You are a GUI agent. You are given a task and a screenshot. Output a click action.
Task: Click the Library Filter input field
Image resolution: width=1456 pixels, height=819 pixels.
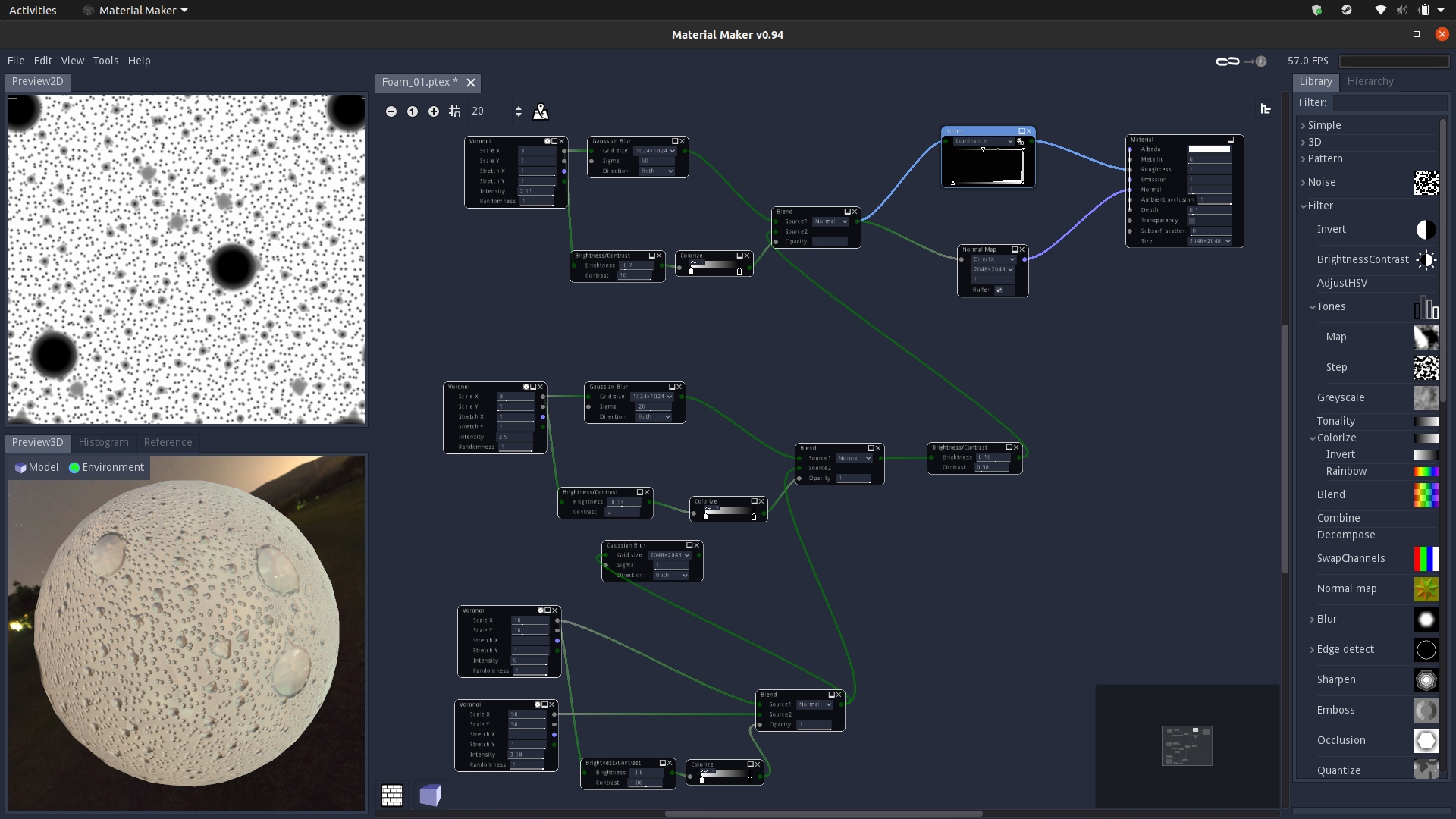[x=1388, y=102]
